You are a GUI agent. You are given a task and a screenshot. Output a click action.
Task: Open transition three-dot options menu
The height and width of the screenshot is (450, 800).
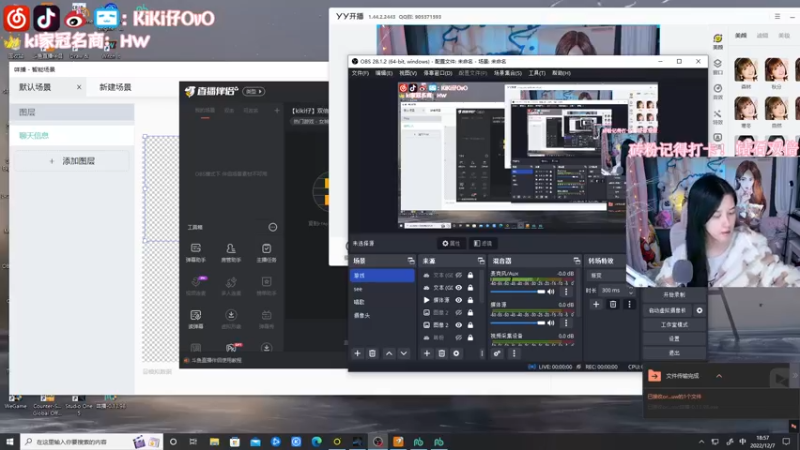pyautogui.click(x=629, y=304)
